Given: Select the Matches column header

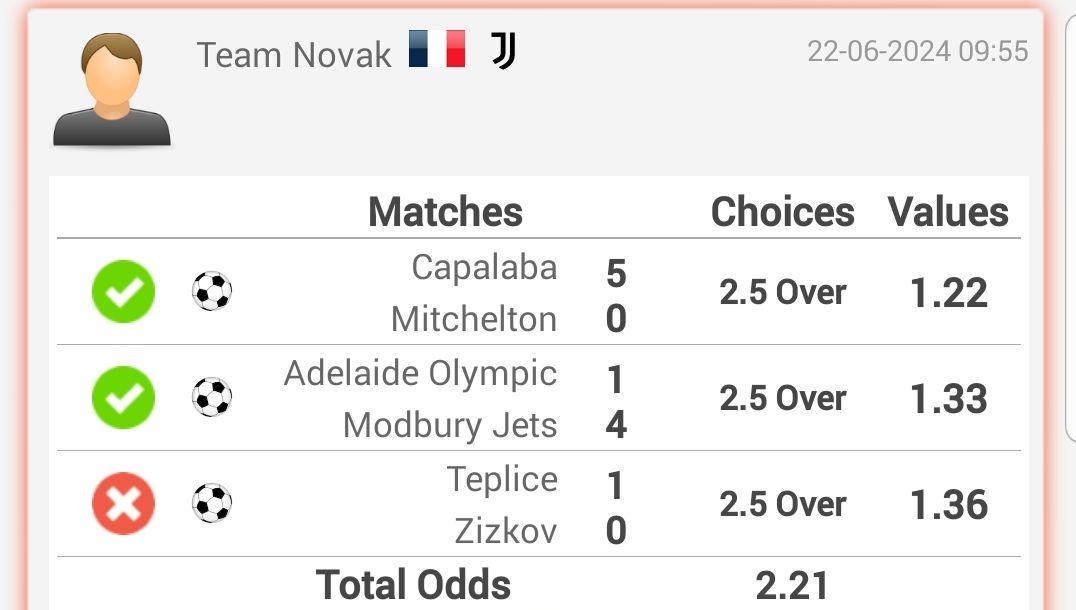Looking at the screenshot, I should (x=445, y=211).
